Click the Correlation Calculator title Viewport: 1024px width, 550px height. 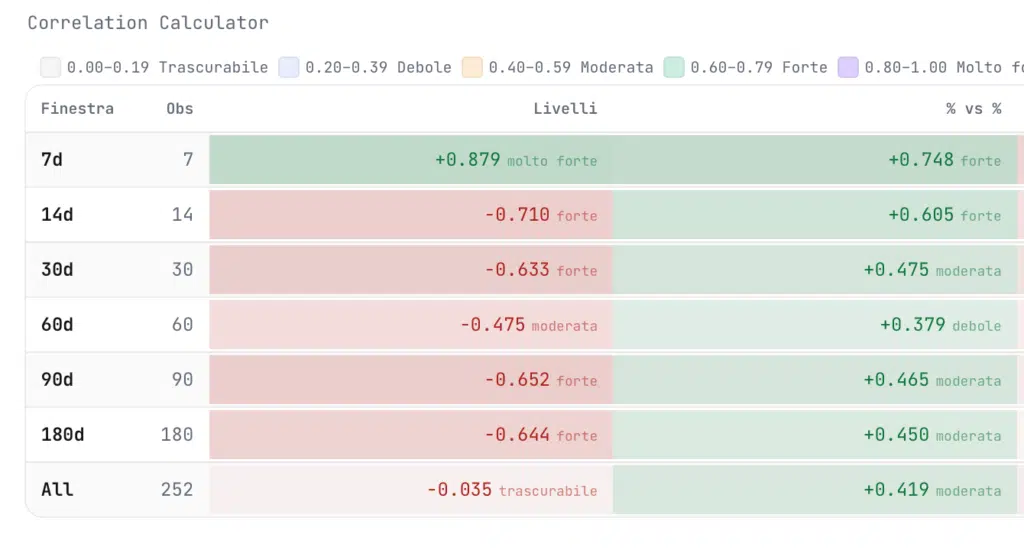point(148,23)
